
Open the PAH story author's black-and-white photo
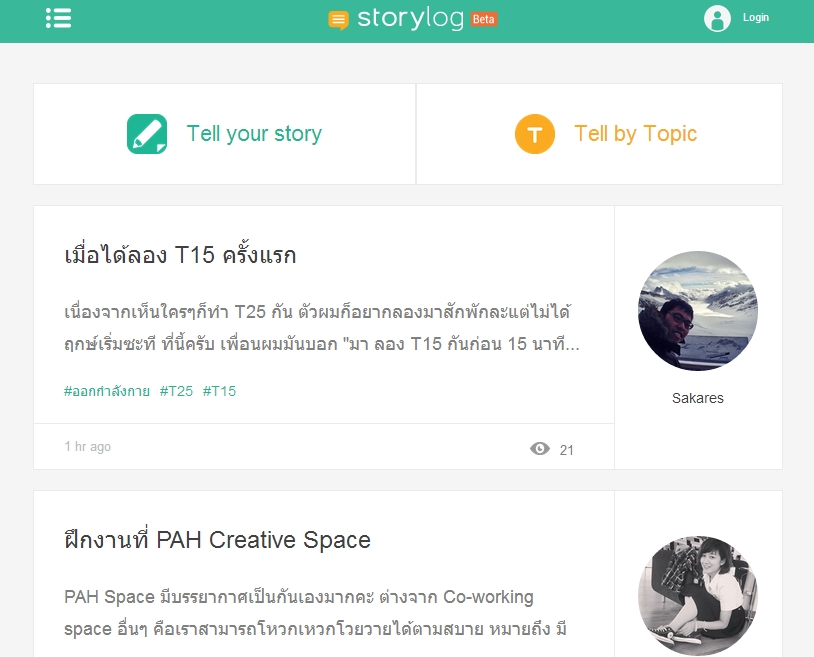click(698, 596)
